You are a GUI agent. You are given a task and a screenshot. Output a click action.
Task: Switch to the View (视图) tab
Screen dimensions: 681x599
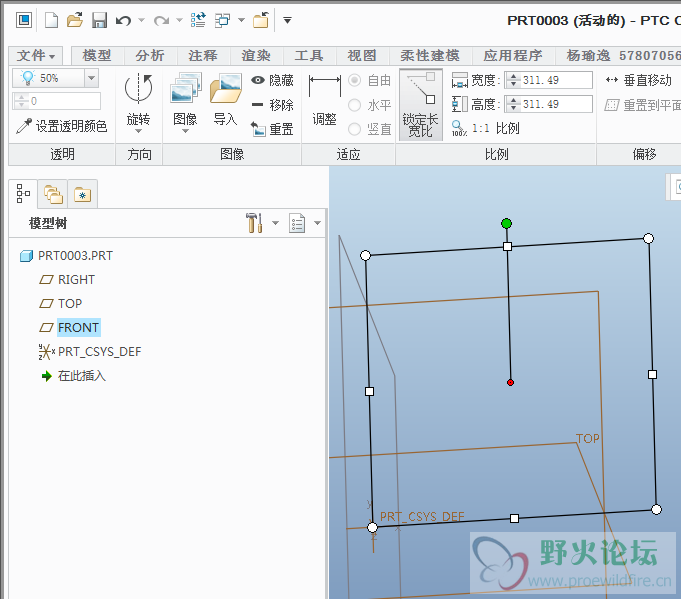[362, 56]
